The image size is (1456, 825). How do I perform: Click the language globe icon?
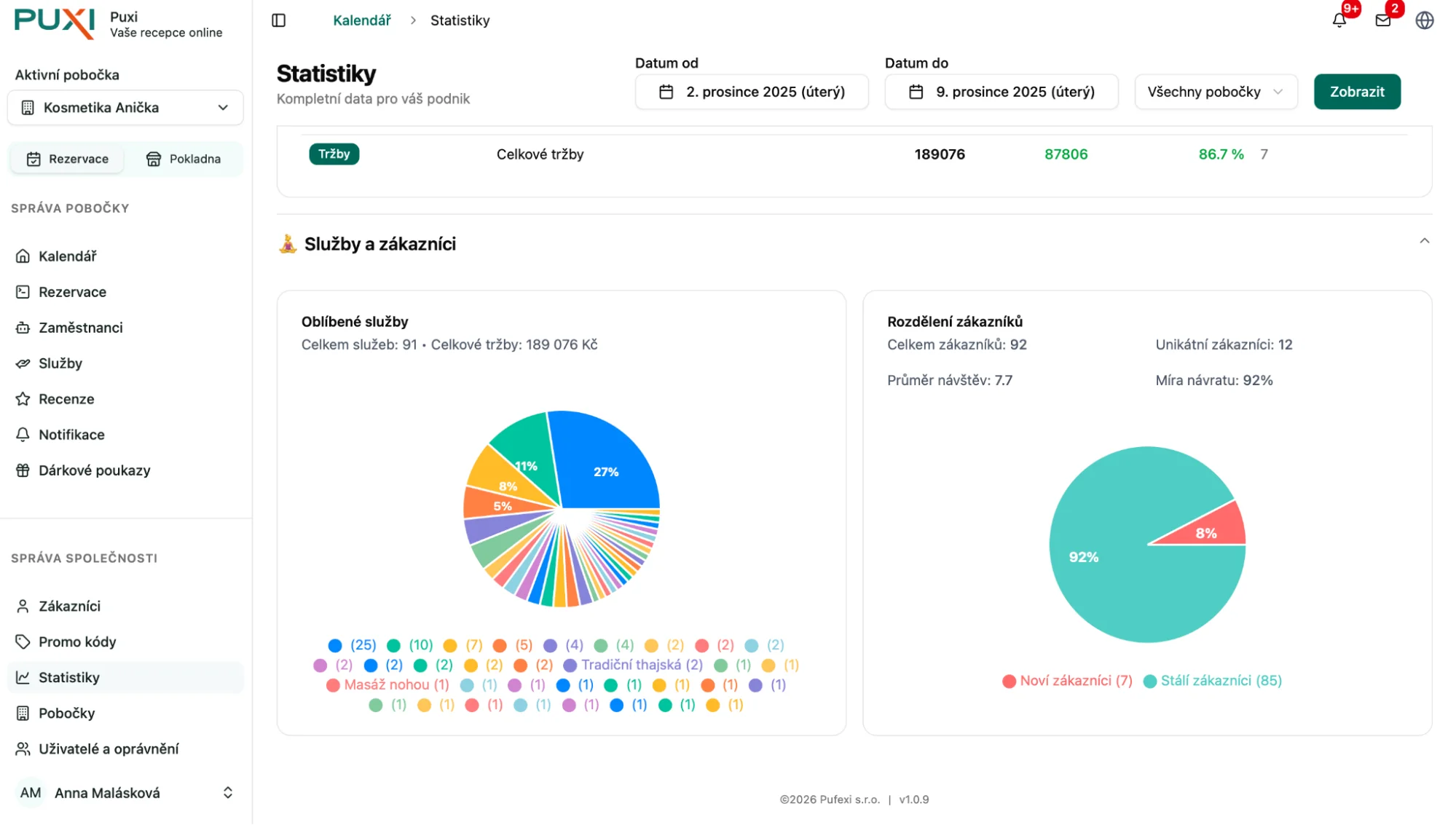(x=1424, y=20)
